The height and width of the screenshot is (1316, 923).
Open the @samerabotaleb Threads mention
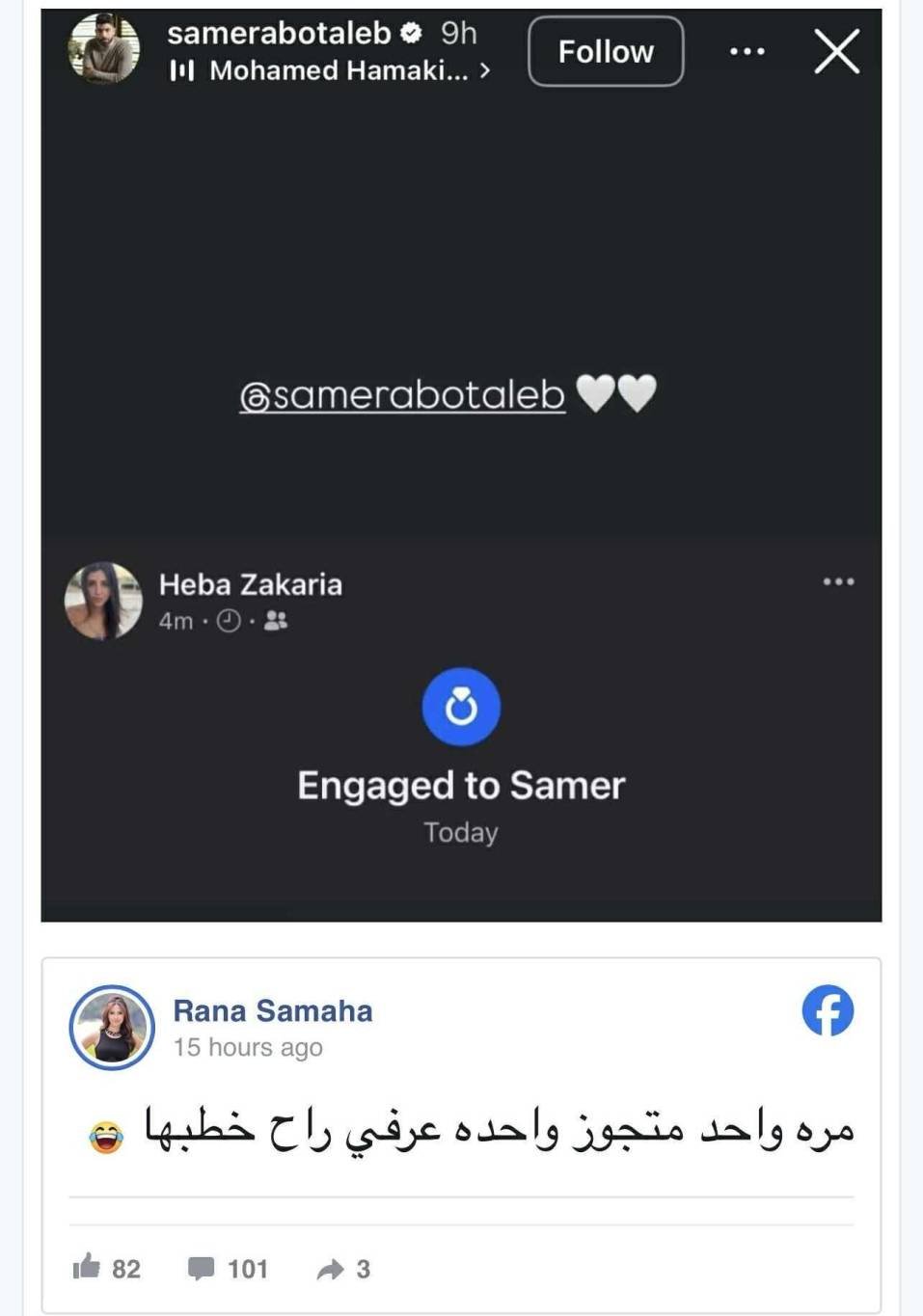coord(402,395)
